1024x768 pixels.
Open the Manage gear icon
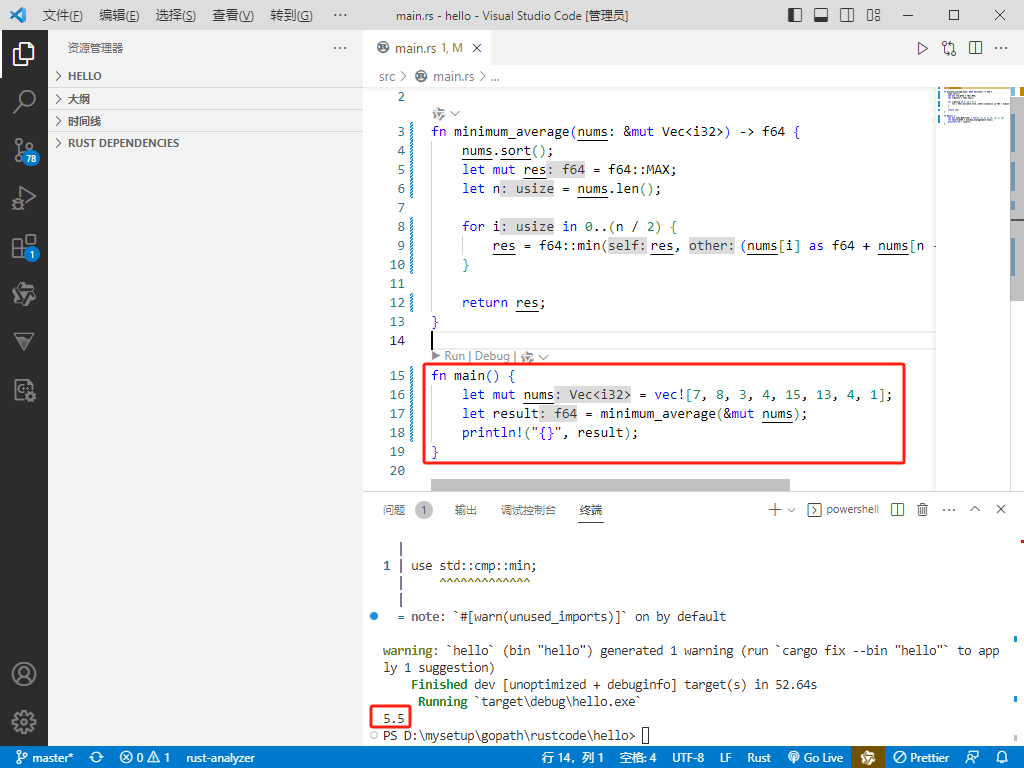point(24,722)
